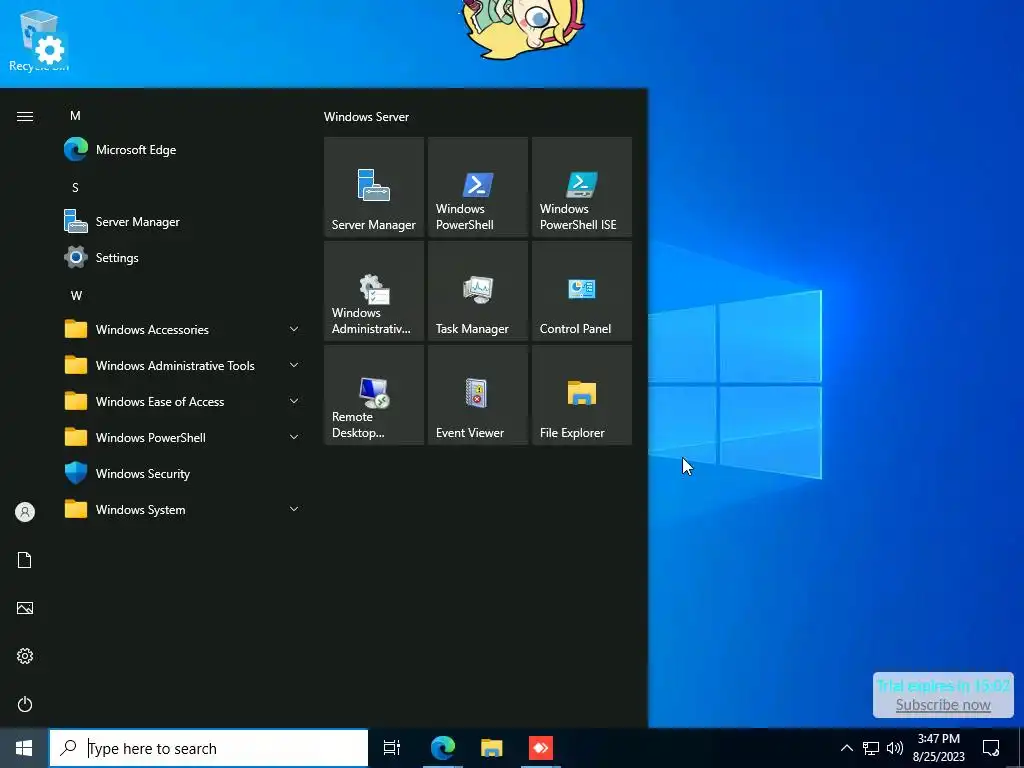This screenshot has height=768, width=1024.
Task: Open the Windows PowerShell ISE tile
Action: [582, 187]
